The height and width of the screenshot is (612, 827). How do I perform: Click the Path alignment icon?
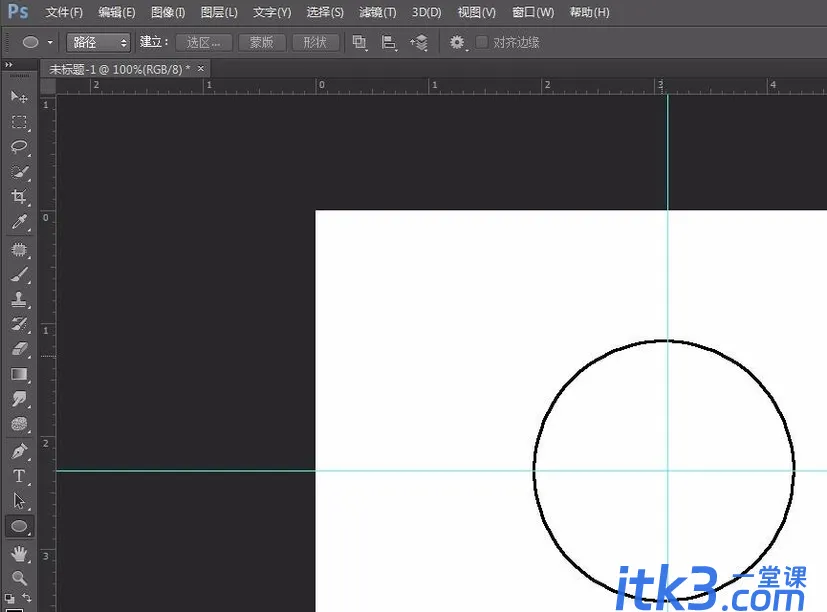pyautogui.click(x=389, y=42)
